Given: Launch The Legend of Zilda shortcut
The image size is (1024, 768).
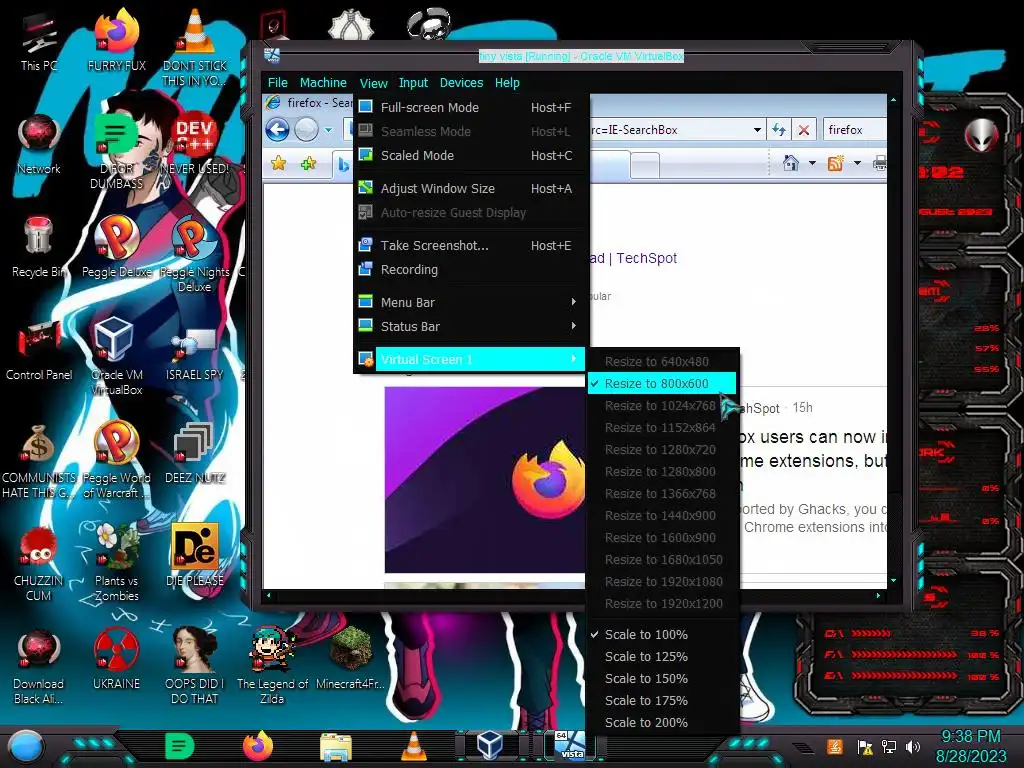Looking at the screenshot, I should point(272,666).
